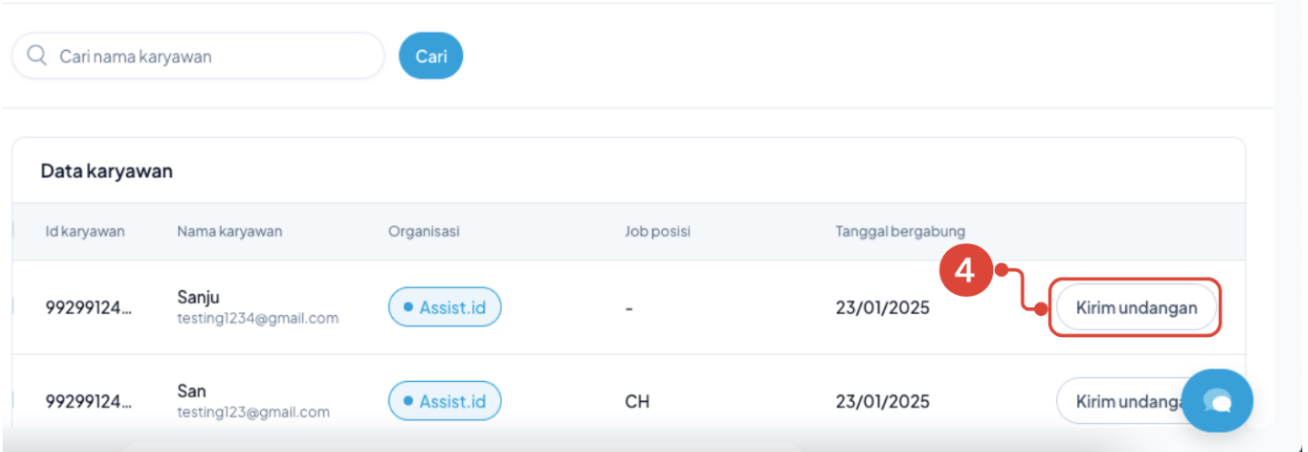Viewport: 1308px width, 452px height.
Task: Select Assist.id badge in San's row
Action: [x=444, y=401]
